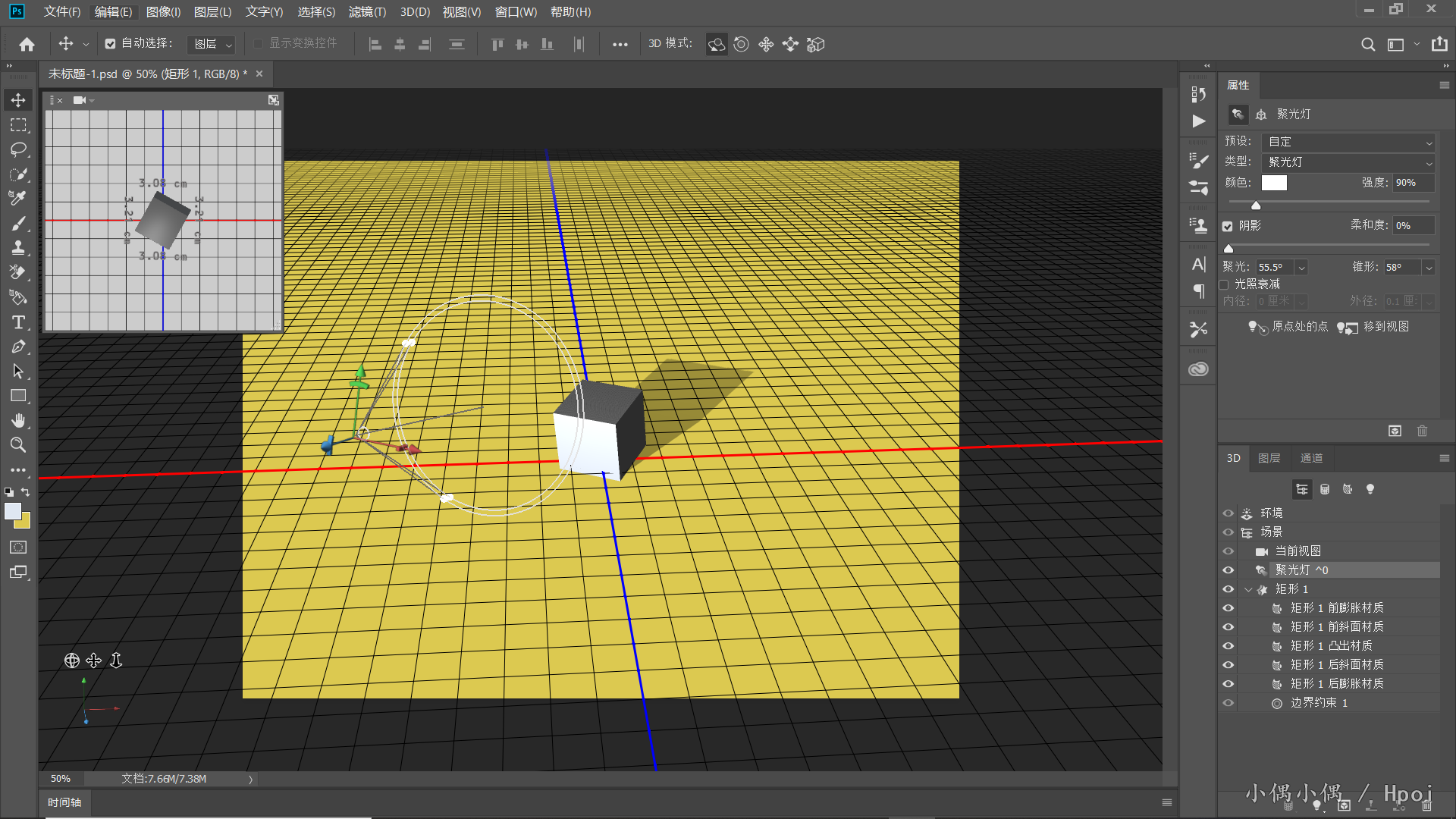Filter 3D panel by lights
The height and width of the screenshot is (819, 1456).
[1370, 489]
